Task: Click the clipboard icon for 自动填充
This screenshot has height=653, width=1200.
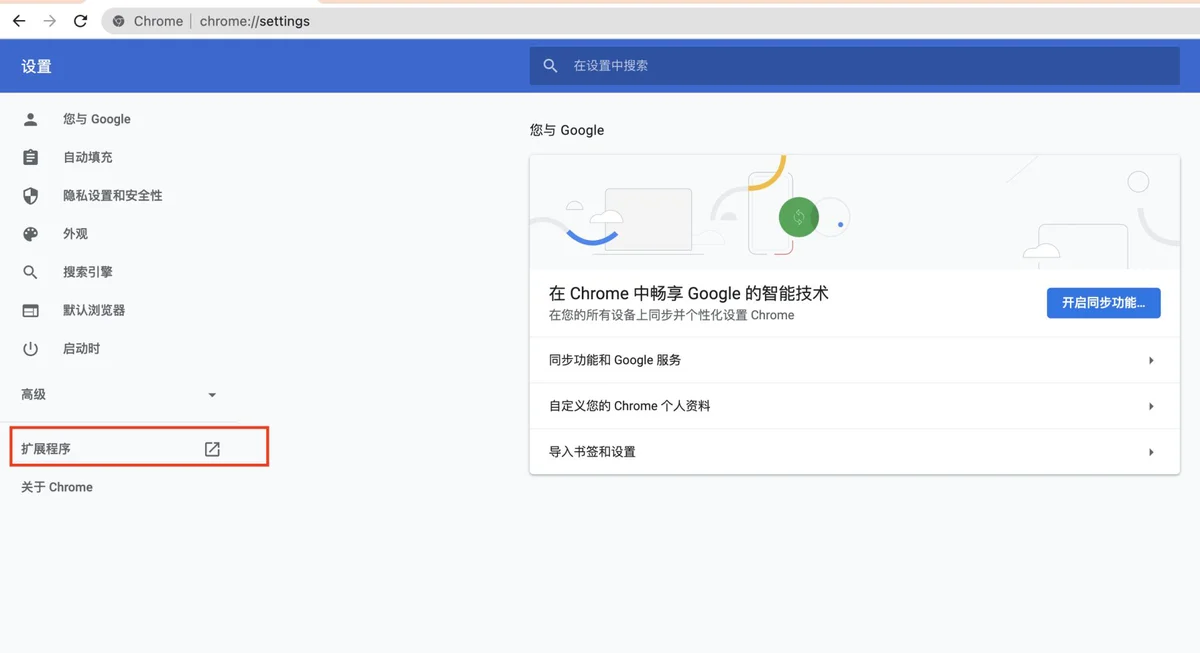Action: point(30,157)
